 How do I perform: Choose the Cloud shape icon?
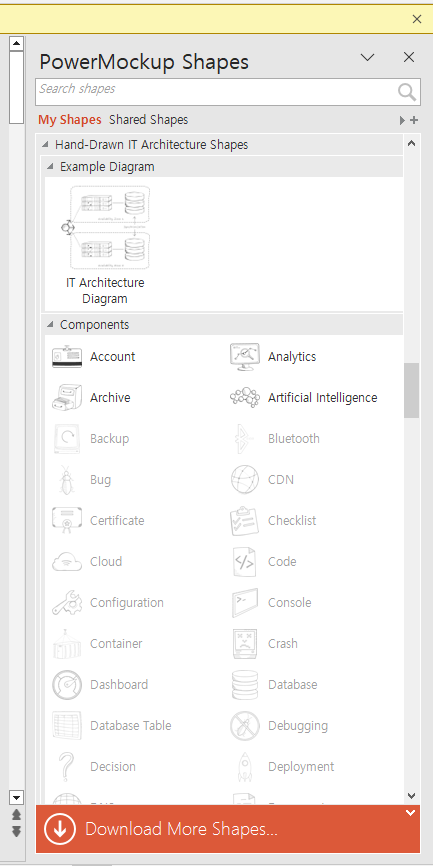click(67, 562)
